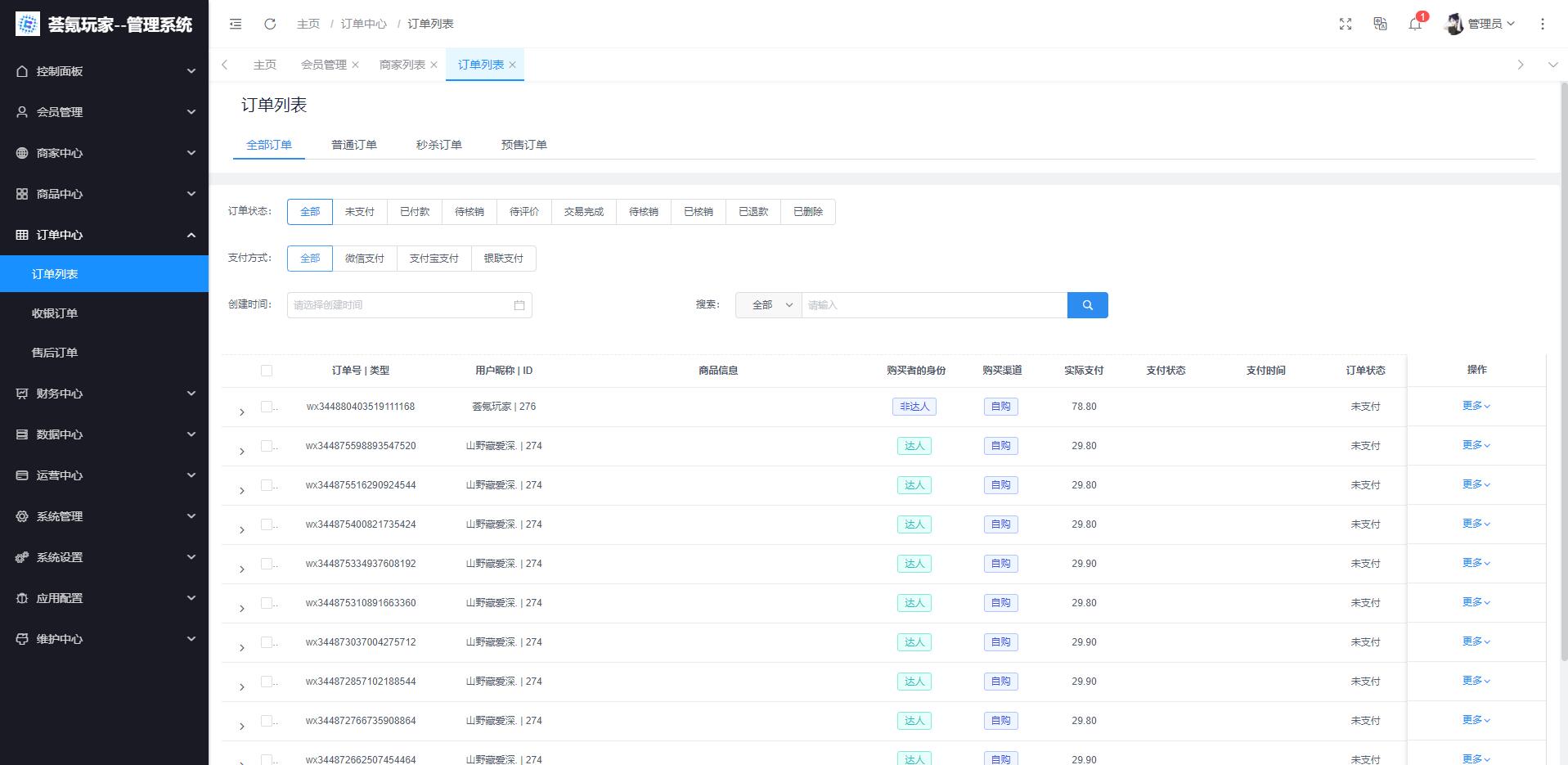Click the 控制面板 home icon
Screen dimensions: 1568x765
[22, 71]
